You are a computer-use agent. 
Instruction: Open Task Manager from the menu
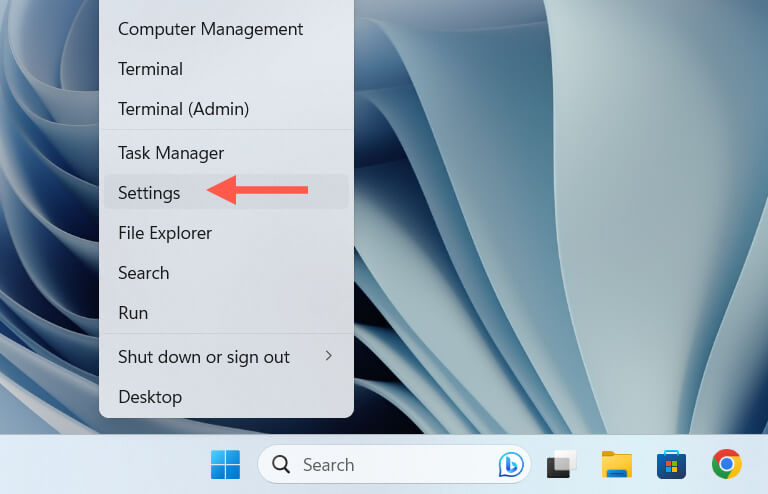226,153
